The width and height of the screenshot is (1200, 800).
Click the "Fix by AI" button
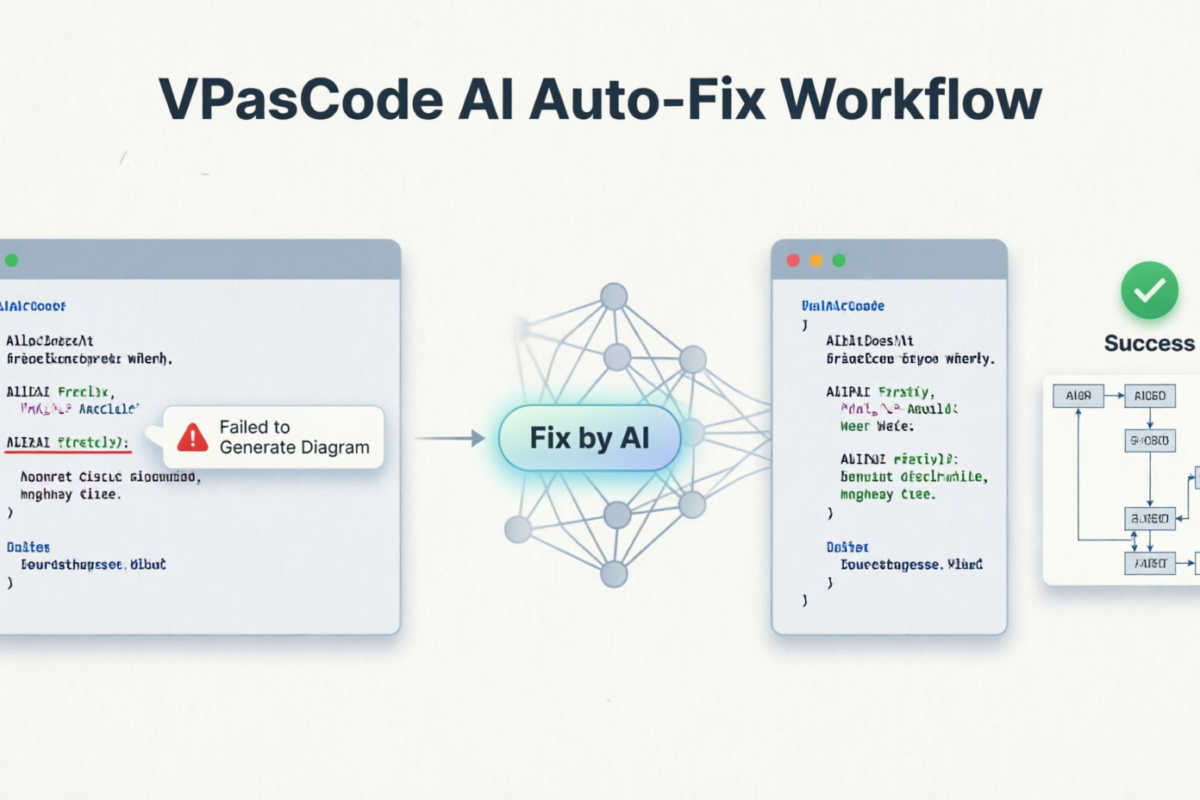[x=589, y=437]
